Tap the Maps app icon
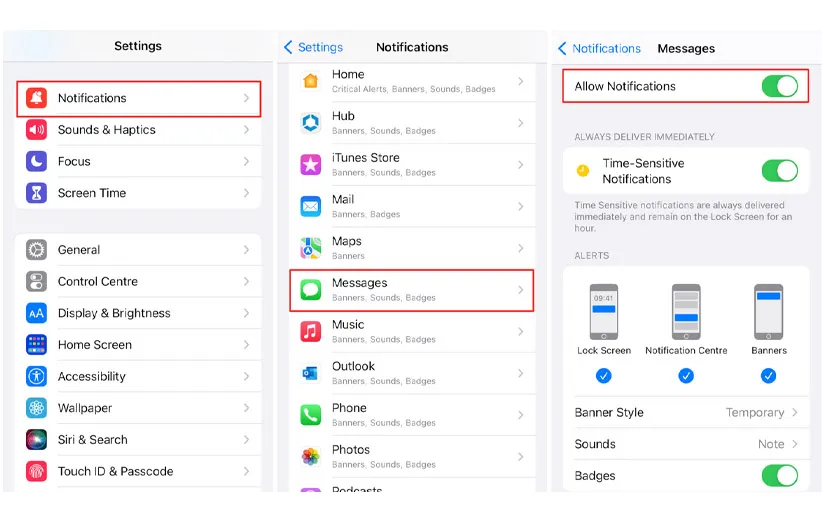 (311, 247)
